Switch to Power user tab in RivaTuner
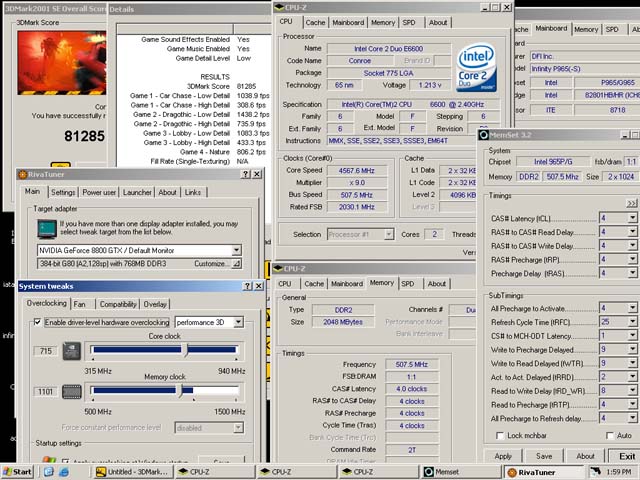Viewport: 640px width, 480px height. [99, 192]
